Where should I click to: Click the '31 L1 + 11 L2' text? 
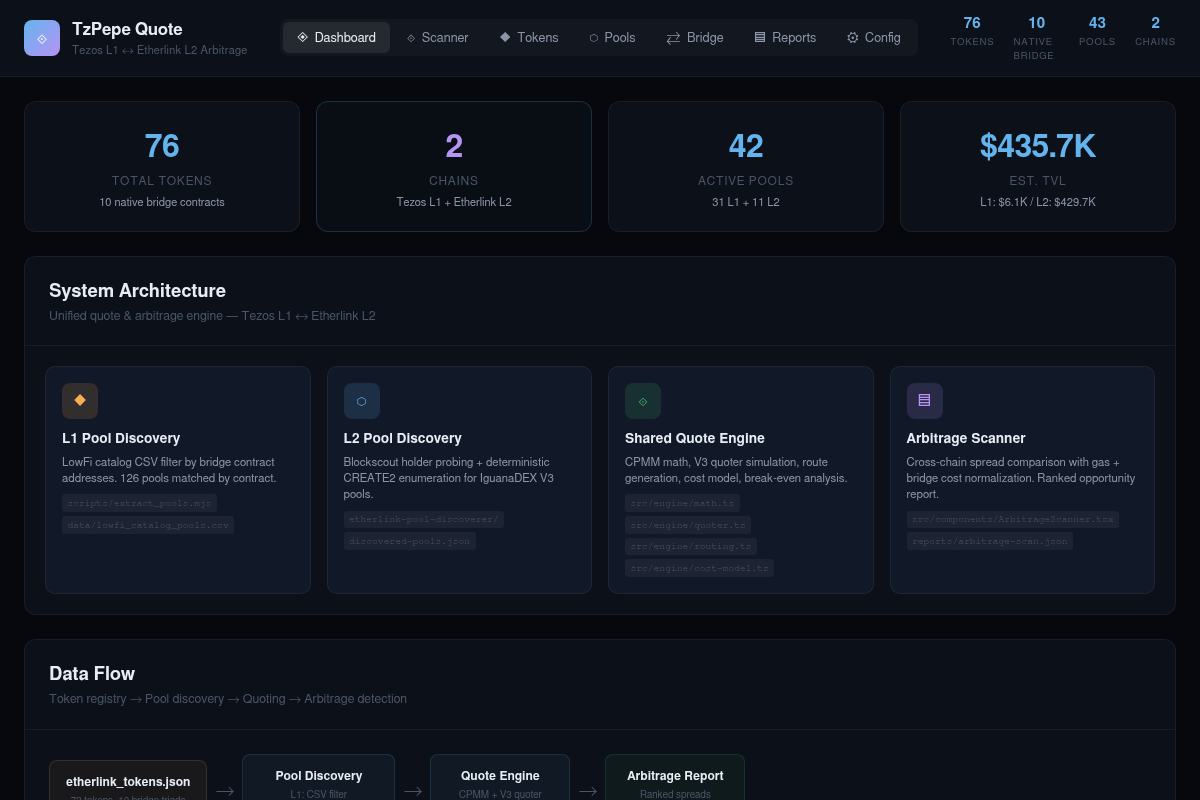point(746,202)
